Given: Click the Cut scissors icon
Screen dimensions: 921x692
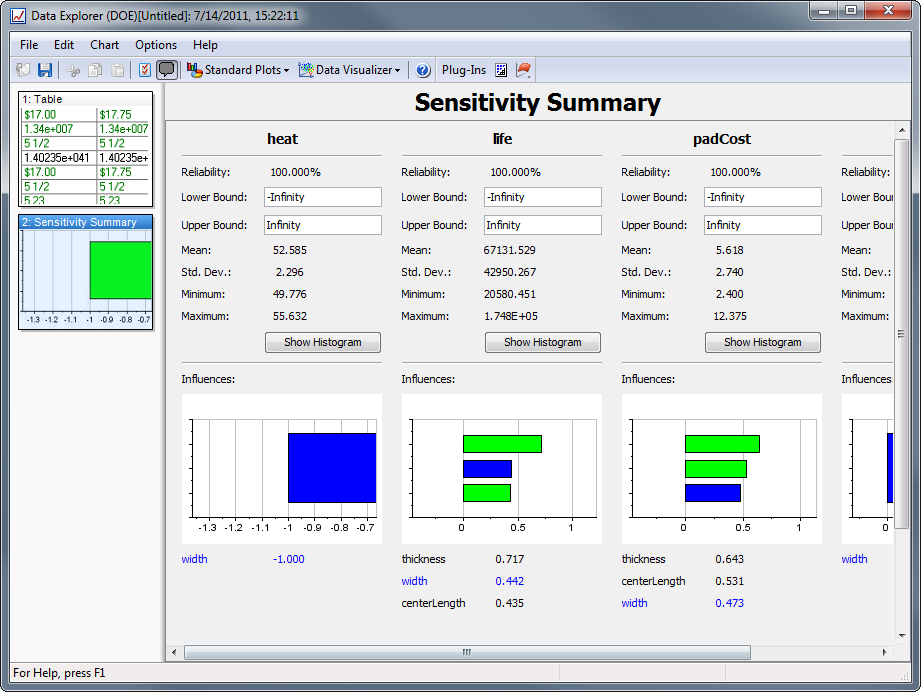Looking at the screenshot, I should [x=73, y=70].
